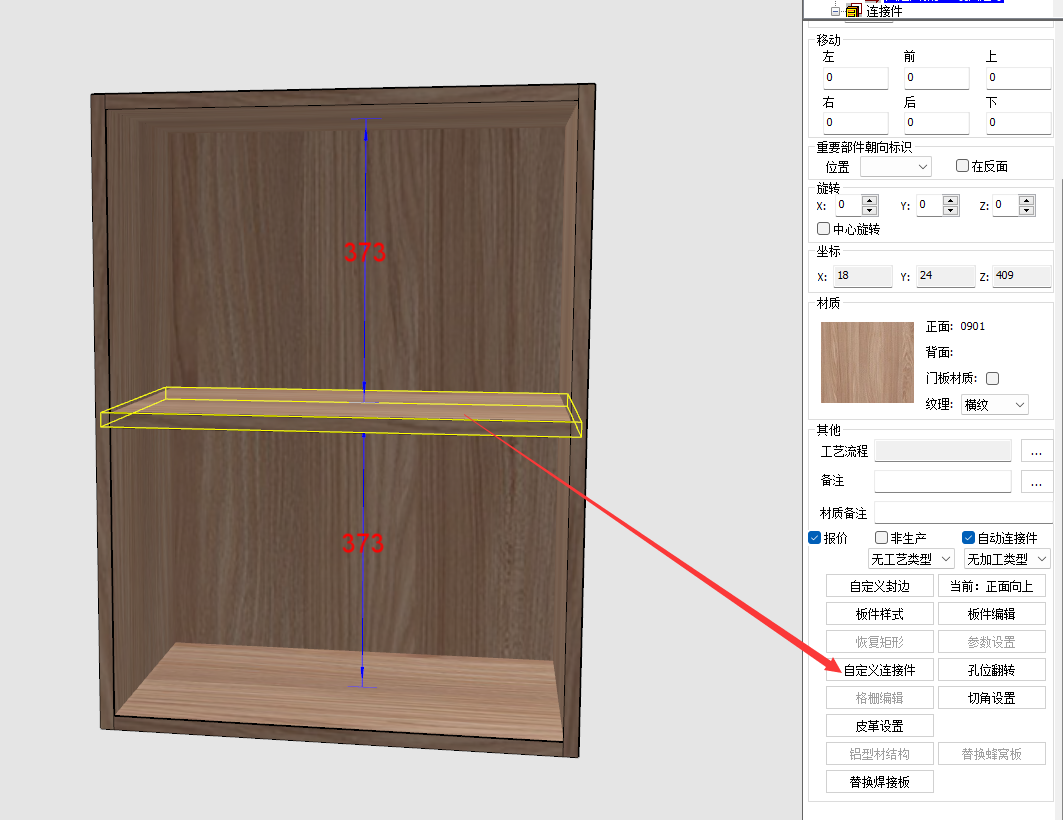The image size is (1063, 820).
Task: Open the 无工艺类型 dropdown
Action: coord(911,559)
